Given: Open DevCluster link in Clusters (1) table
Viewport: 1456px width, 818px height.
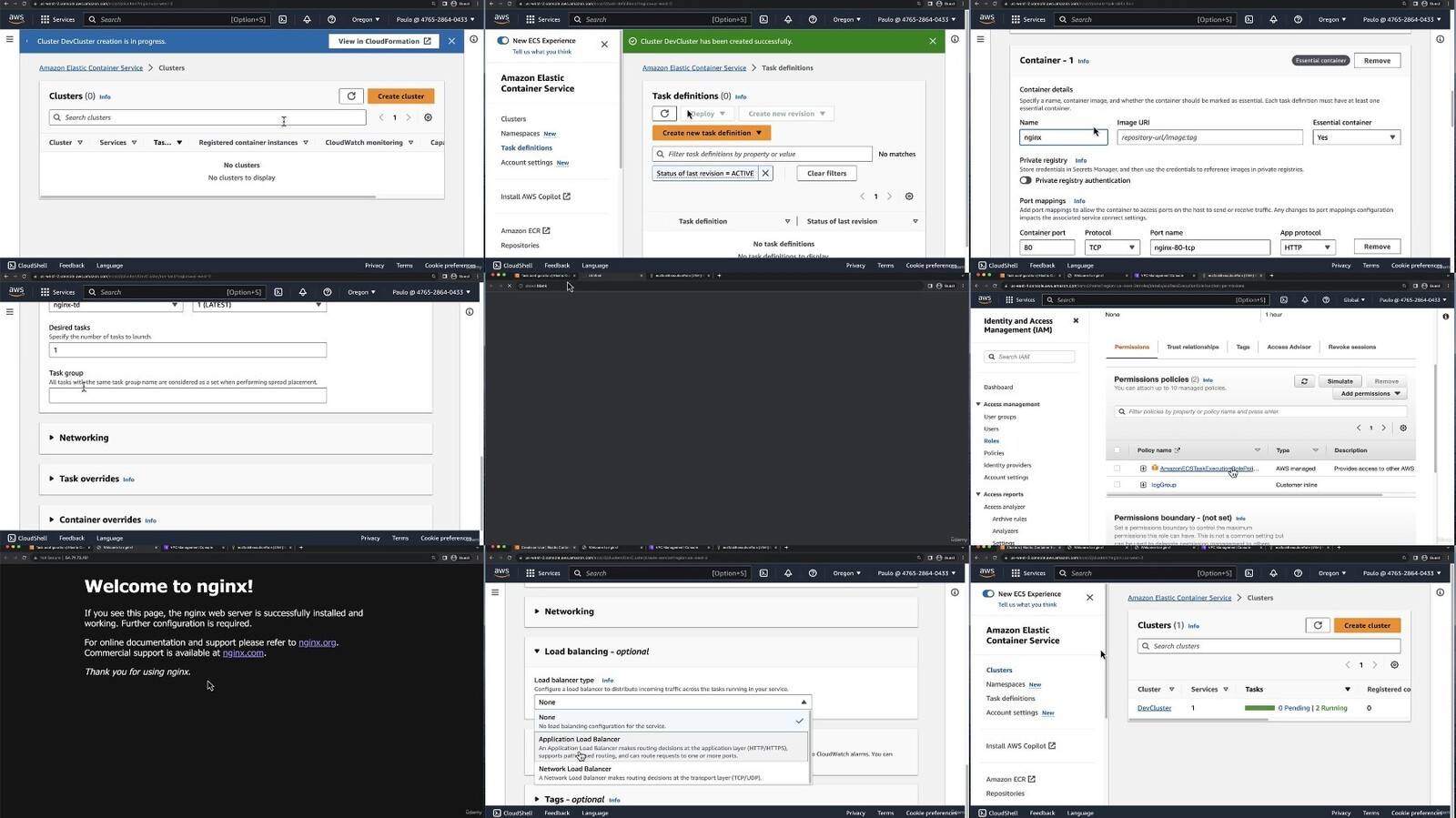Looking at the screenshot, I should point(1154,708).
